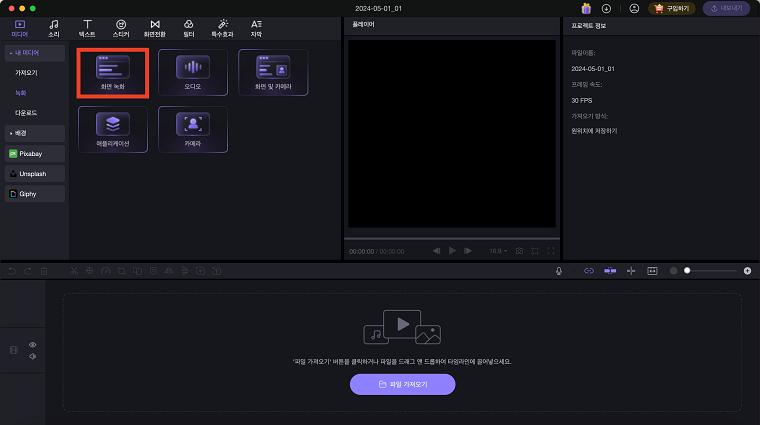760x425 pixels.
Task: Click the scissors split icon
Action: 74,271
